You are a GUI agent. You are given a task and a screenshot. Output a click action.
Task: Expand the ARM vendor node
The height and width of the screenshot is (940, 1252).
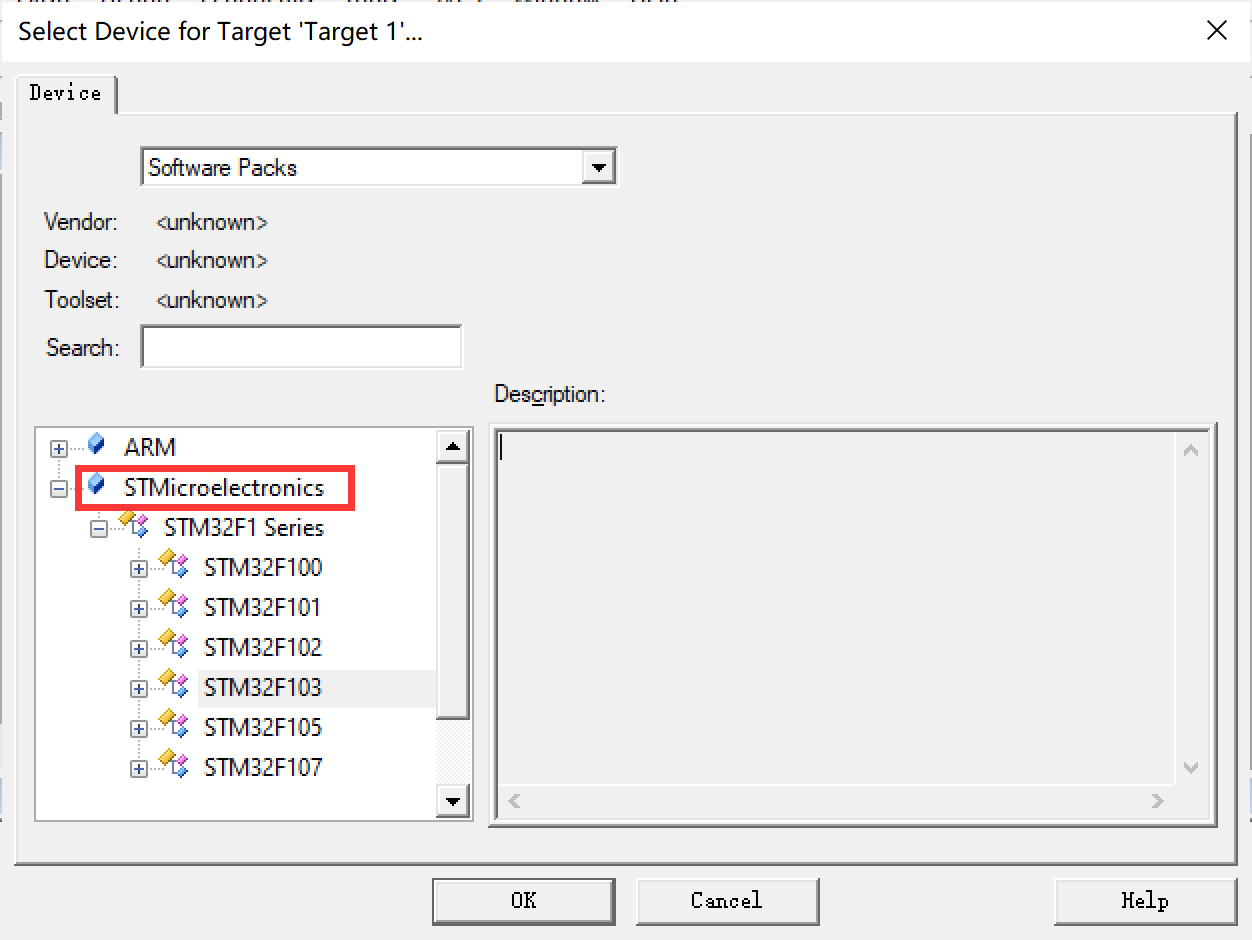pos(59,449)
